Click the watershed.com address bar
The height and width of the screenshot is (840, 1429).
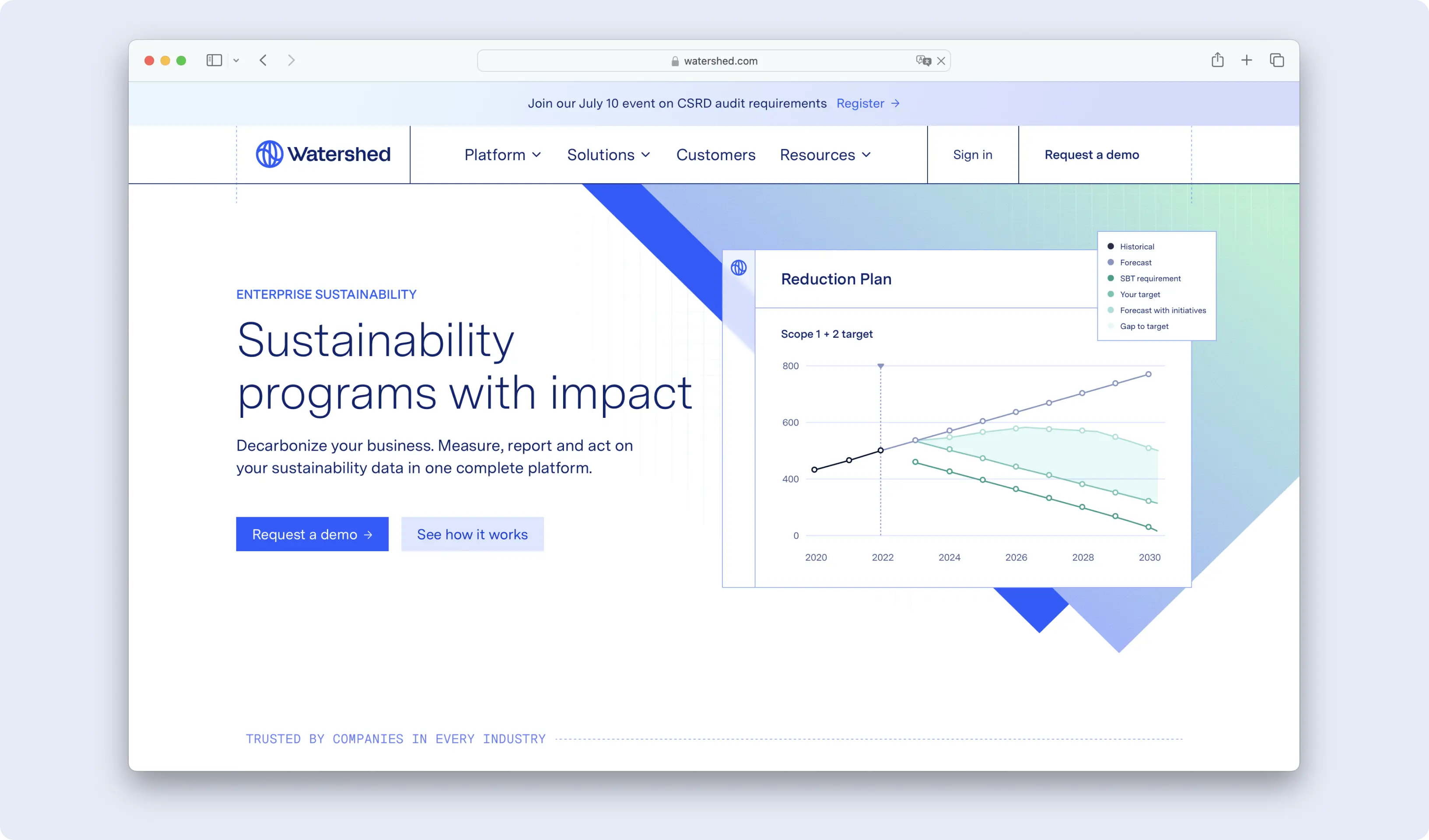click(x=713, y=61)
